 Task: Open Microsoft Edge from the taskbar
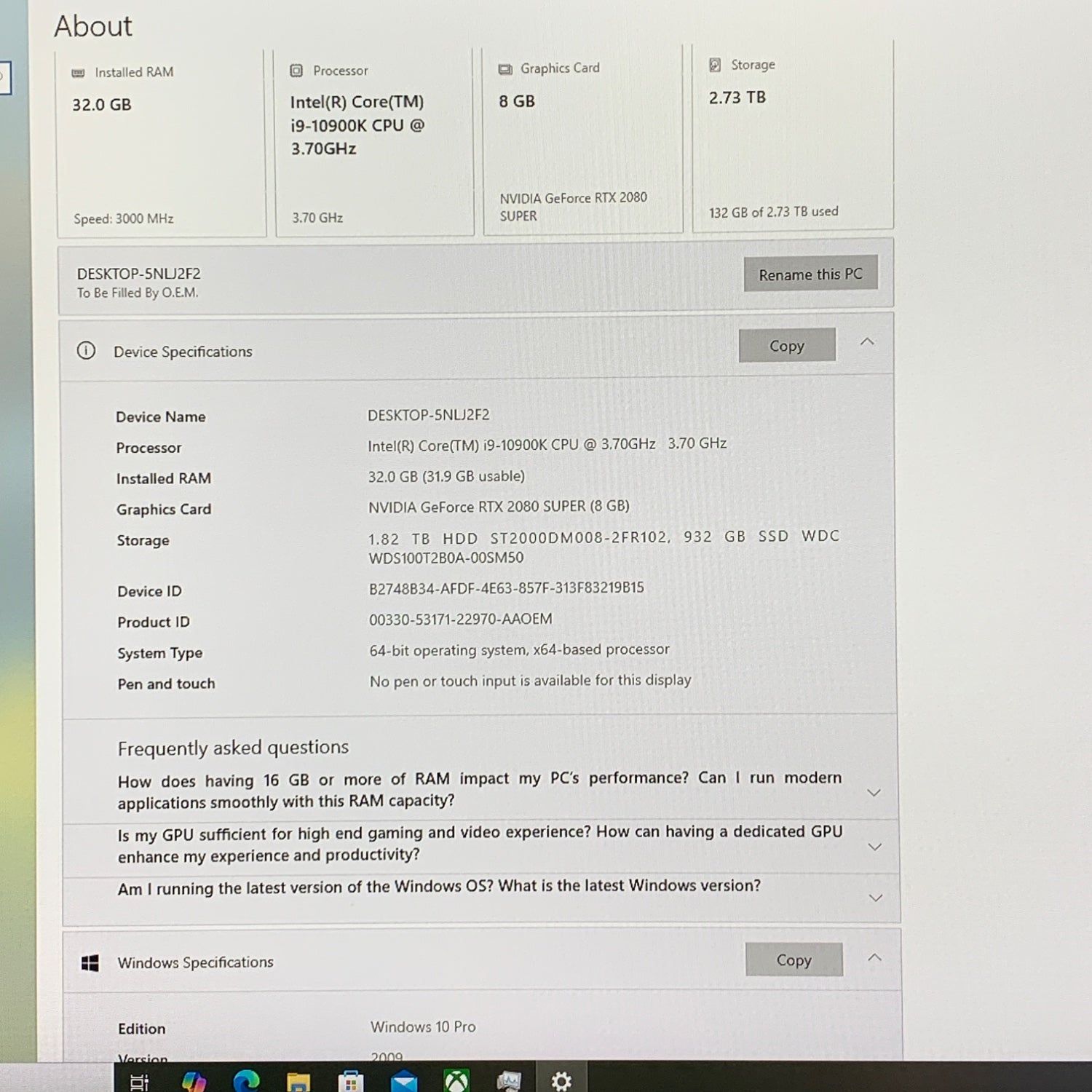246,1082
